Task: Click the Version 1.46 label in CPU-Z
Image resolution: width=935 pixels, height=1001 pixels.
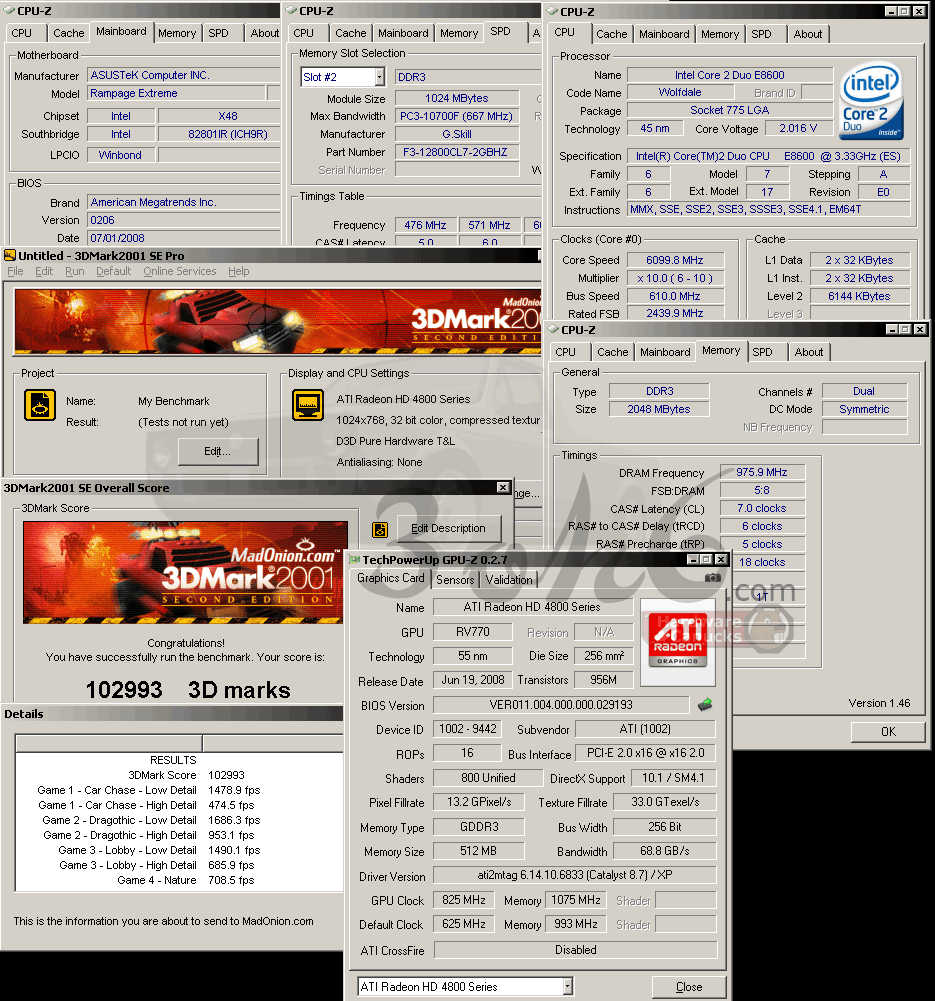Action: coord(879,703)
